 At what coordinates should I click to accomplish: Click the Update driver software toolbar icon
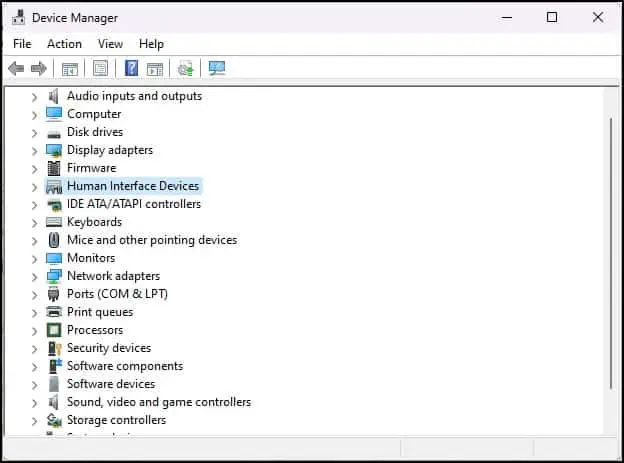pos(185,68)
